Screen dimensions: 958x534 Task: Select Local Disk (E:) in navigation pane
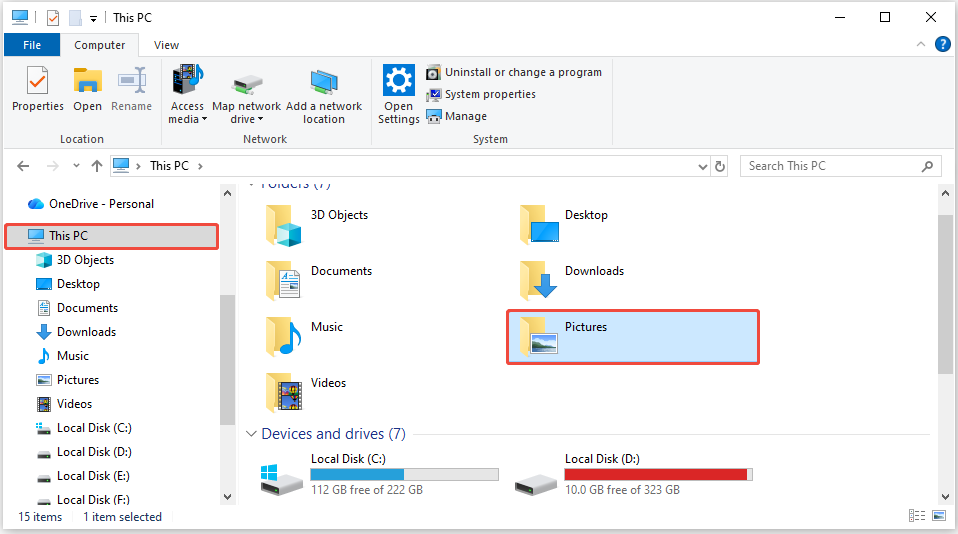pyautogui.click(x=83, y=476)
